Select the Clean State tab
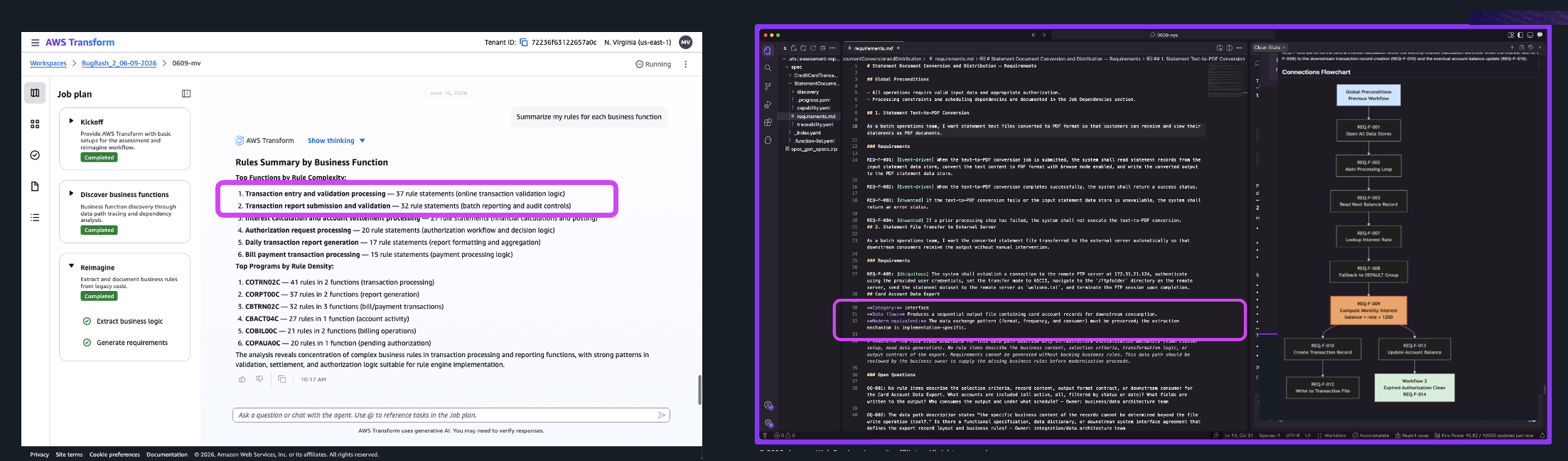1568x461 pixels. [1269, 48]
